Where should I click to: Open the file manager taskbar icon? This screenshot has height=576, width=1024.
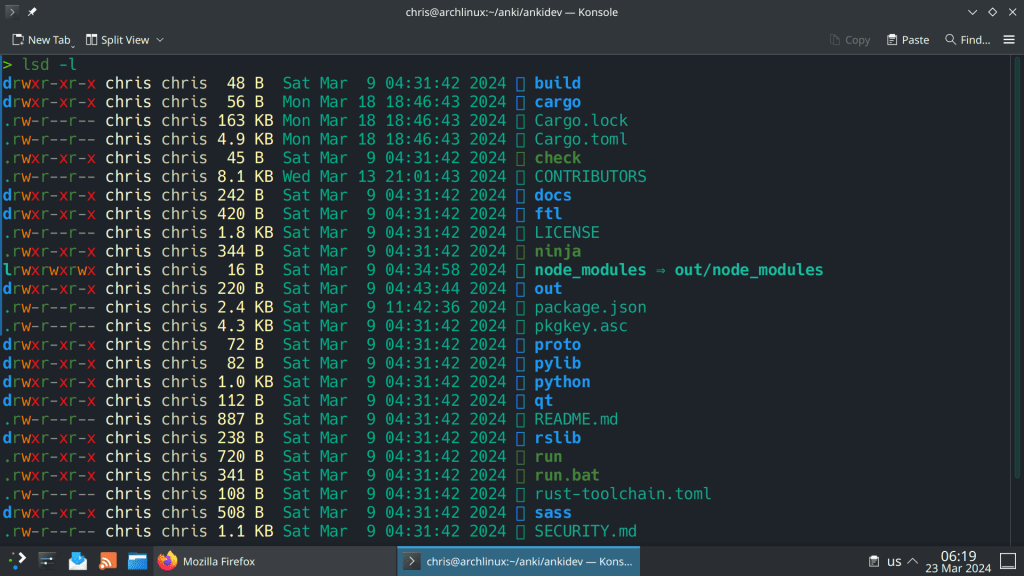click(x=137, y=561)
